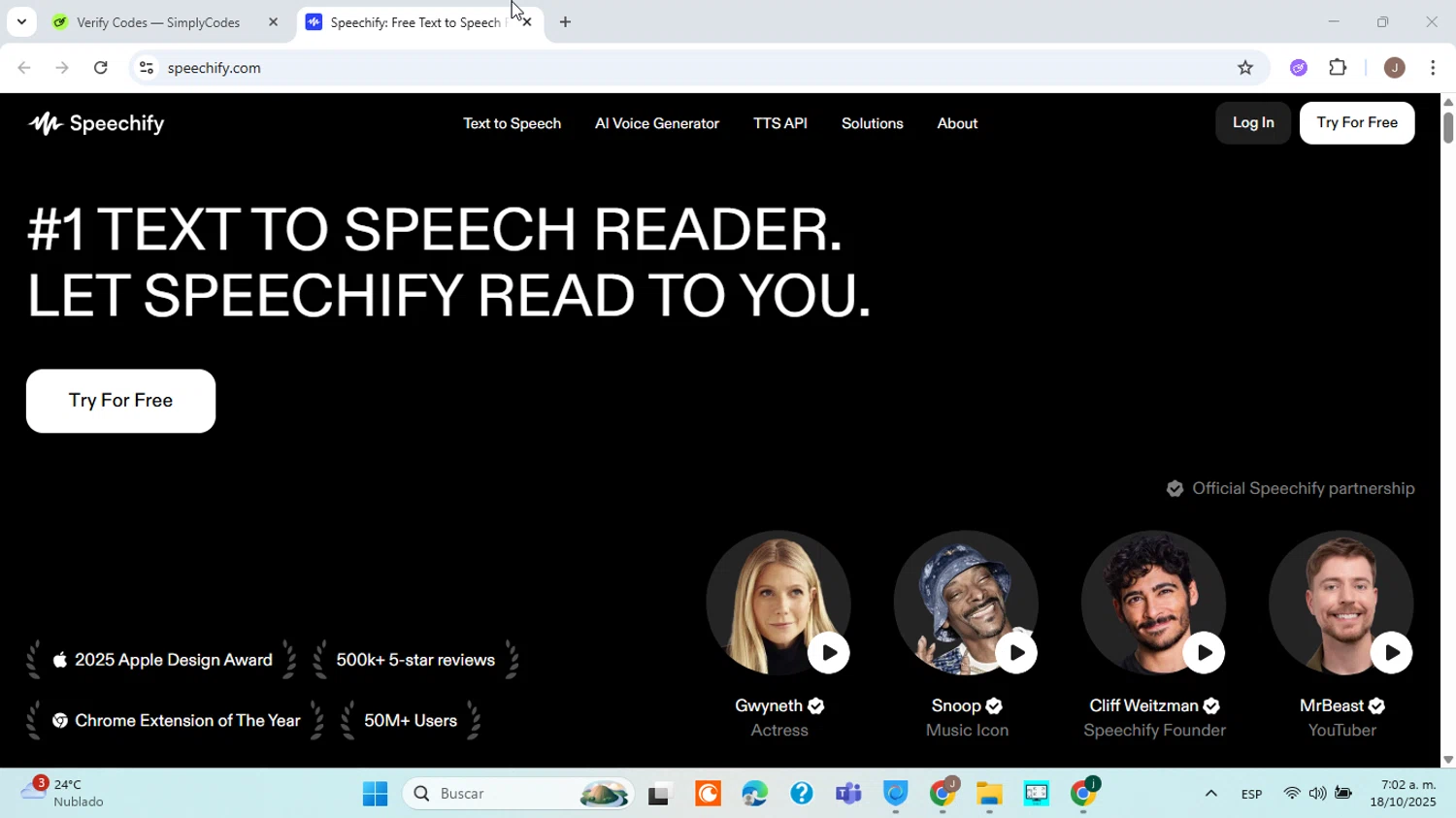Open Microsoft Edge from the taskbar

(x=754, y=794)
